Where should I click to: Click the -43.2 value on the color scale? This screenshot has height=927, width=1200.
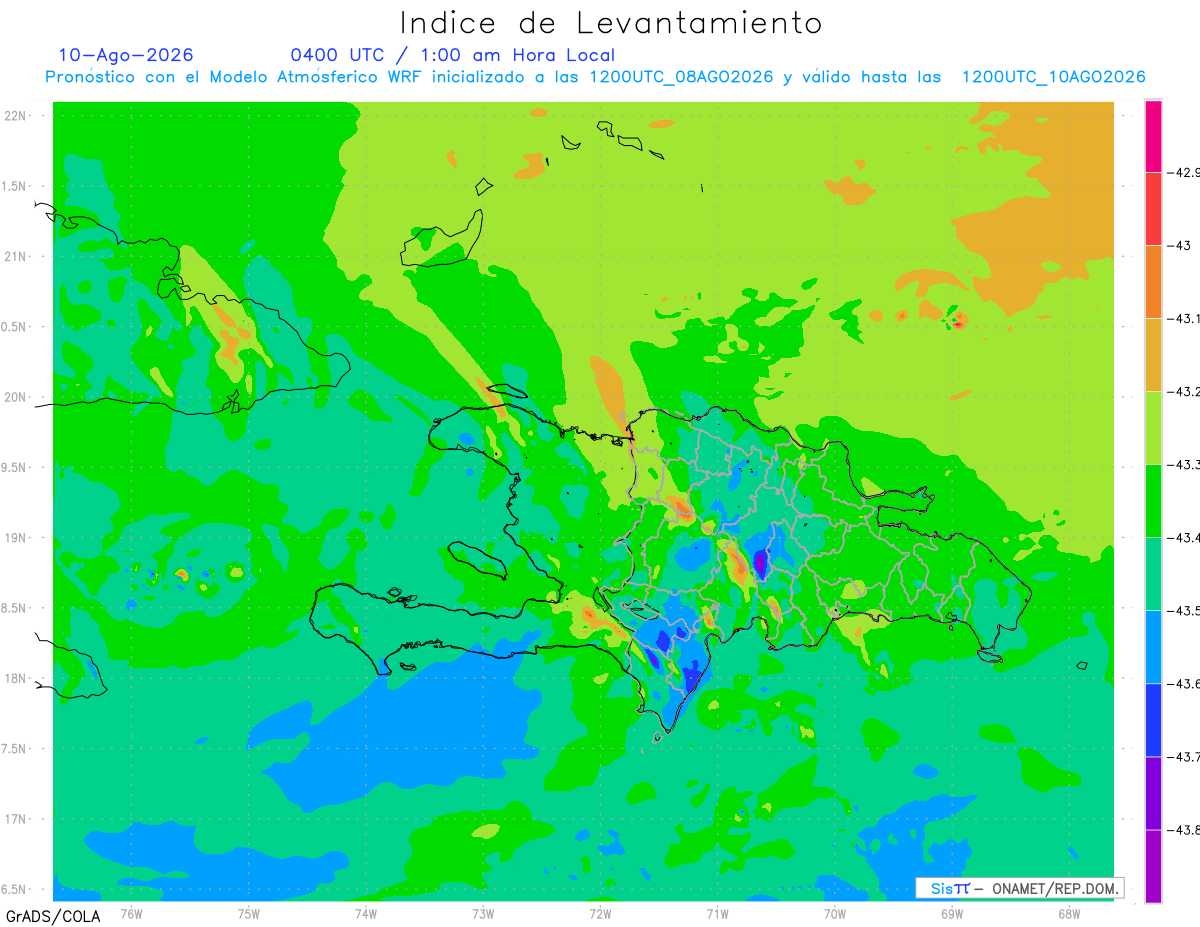coord(1183,391)
